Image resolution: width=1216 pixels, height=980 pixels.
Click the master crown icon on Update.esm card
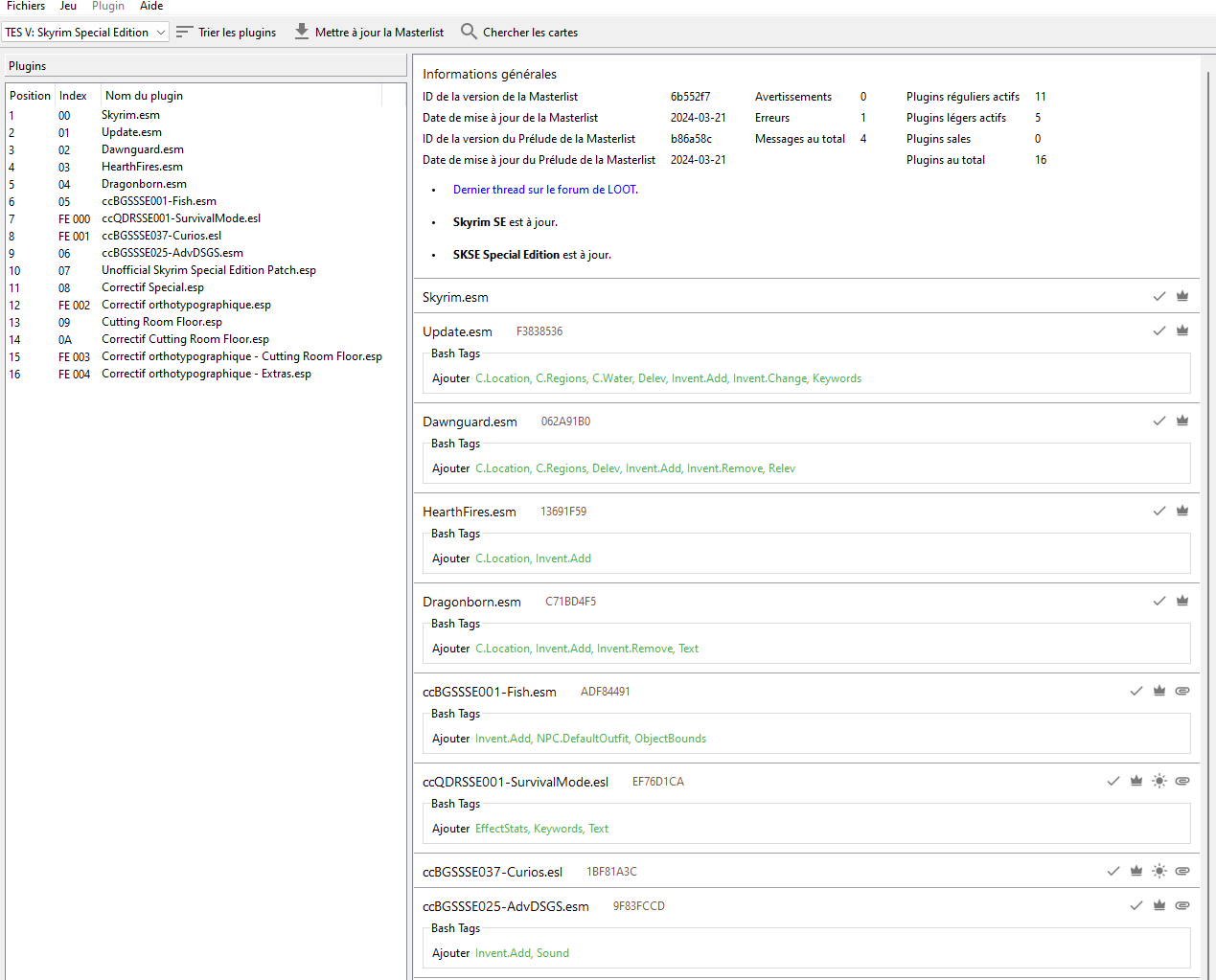tap(1182, 330)
